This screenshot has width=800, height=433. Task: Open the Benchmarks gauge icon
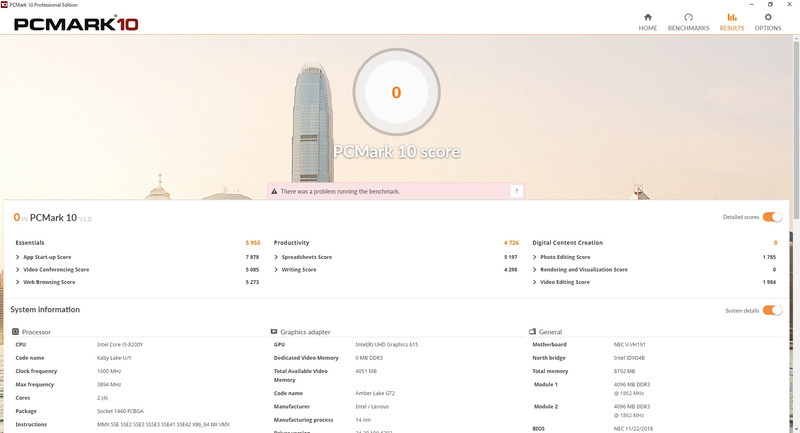tap(688, 17)
